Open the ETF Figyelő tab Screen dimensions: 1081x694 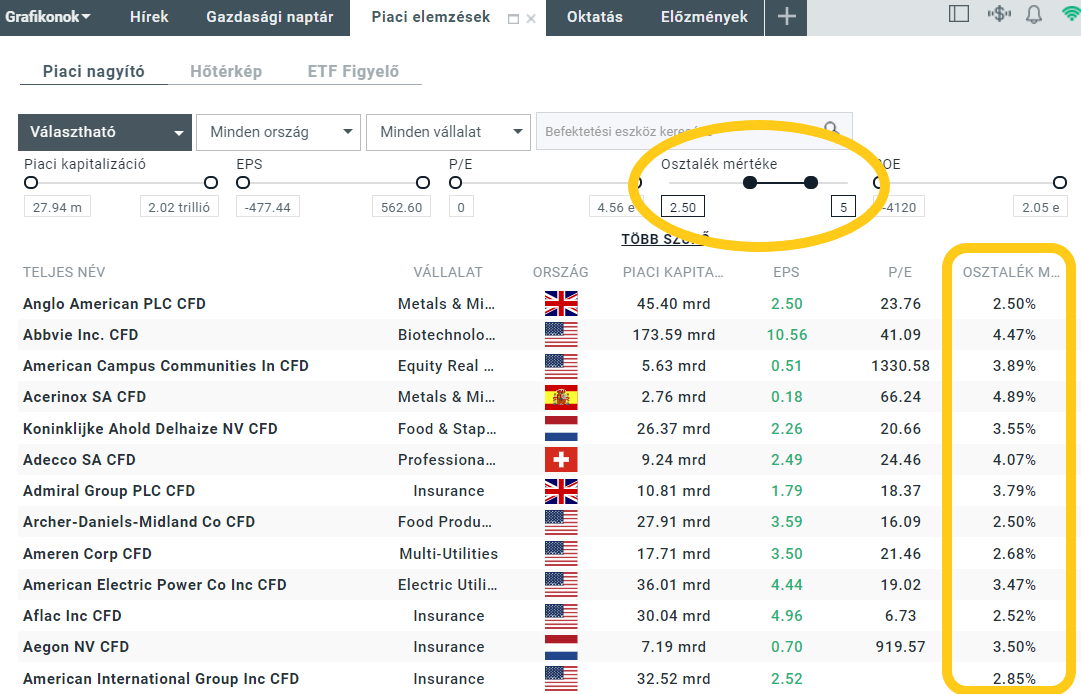353,72
